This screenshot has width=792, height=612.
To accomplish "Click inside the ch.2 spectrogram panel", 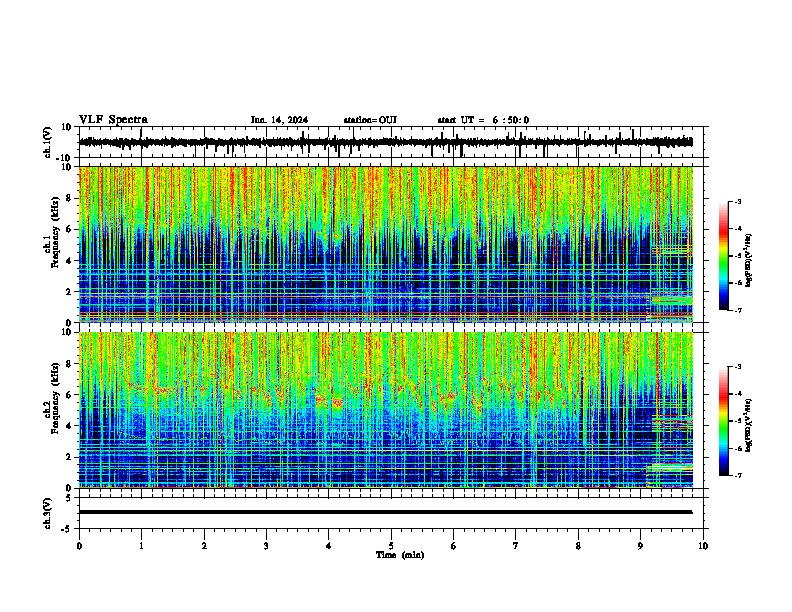I will (386, 410).
